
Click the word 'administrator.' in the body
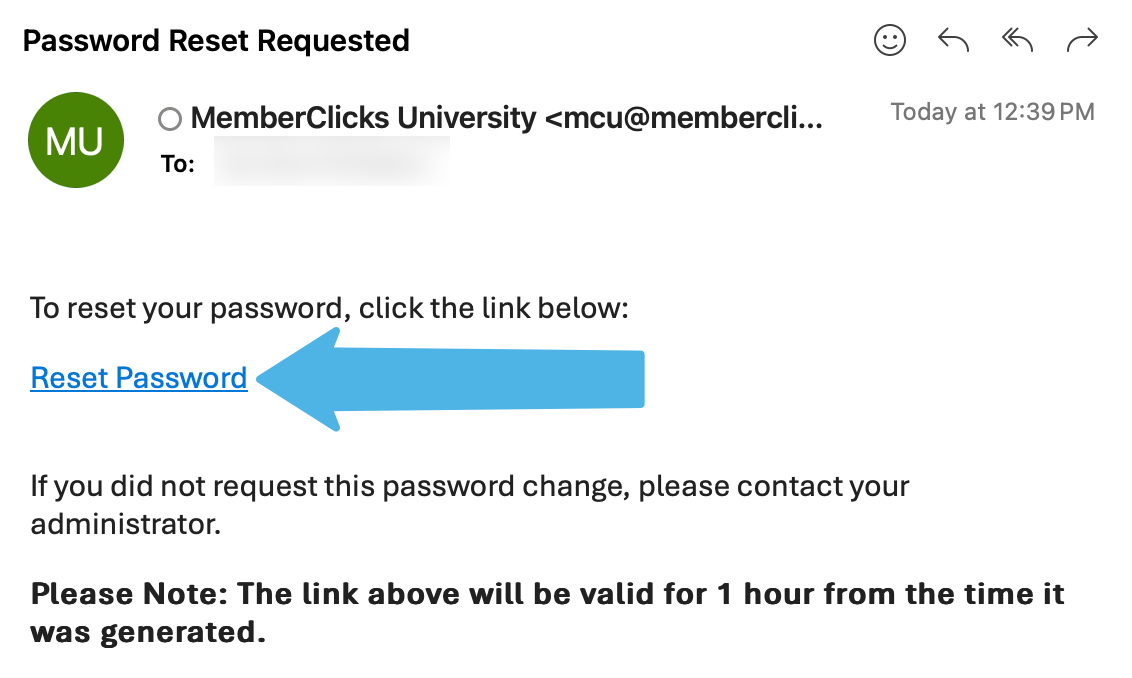tap(126, 524)
